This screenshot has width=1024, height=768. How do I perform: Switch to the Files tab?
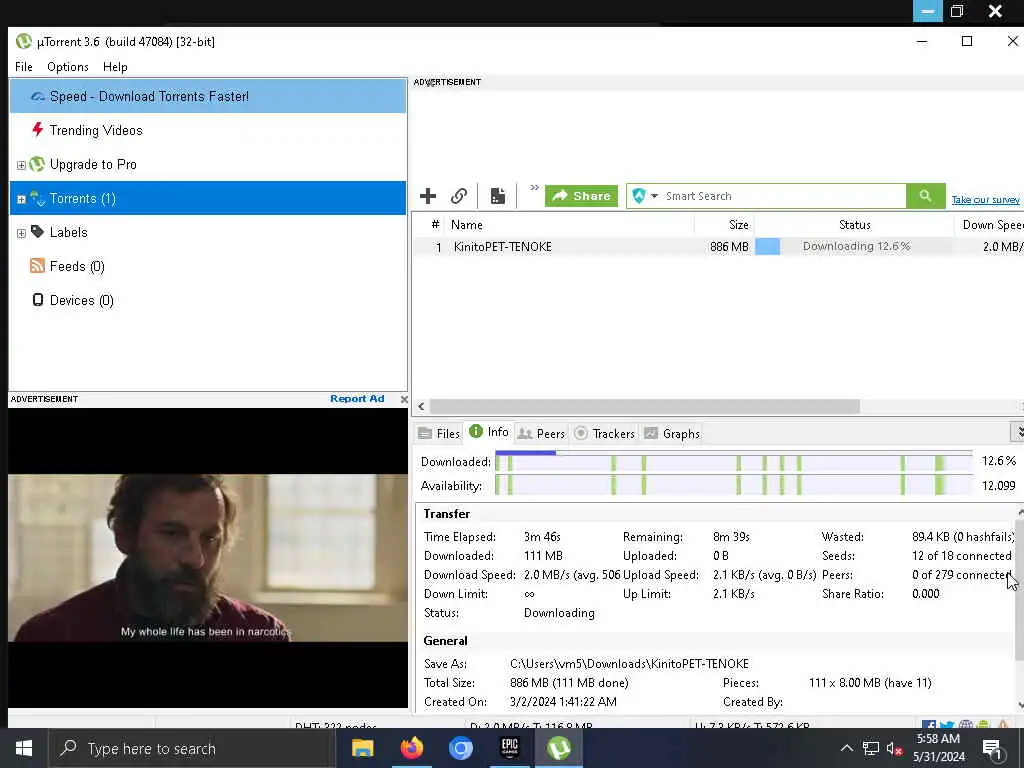pos(440,434)
